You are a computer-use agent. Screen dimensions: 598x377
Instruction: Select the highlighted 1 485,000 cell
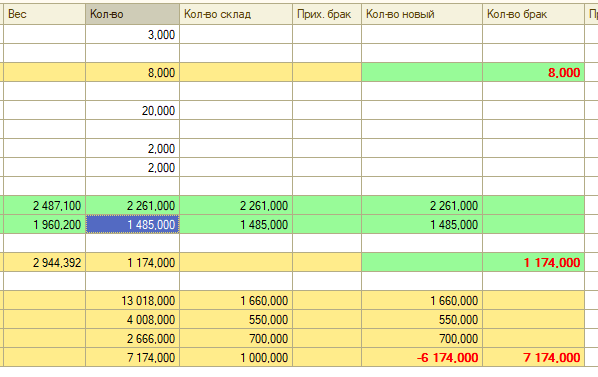132,225
